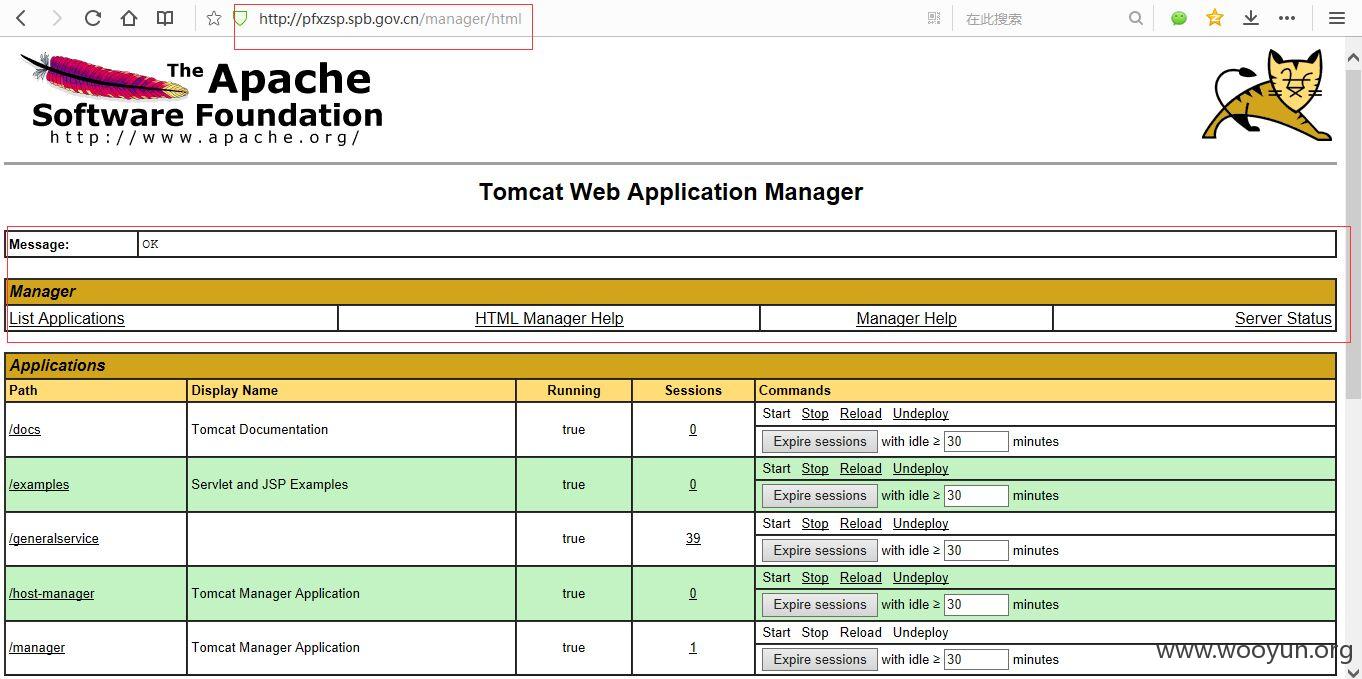The height and width of the screenshot is (679, 1362).
Task: Open the QR code icon in address bar
Action: pyautogui.click(x=934, y=18)
